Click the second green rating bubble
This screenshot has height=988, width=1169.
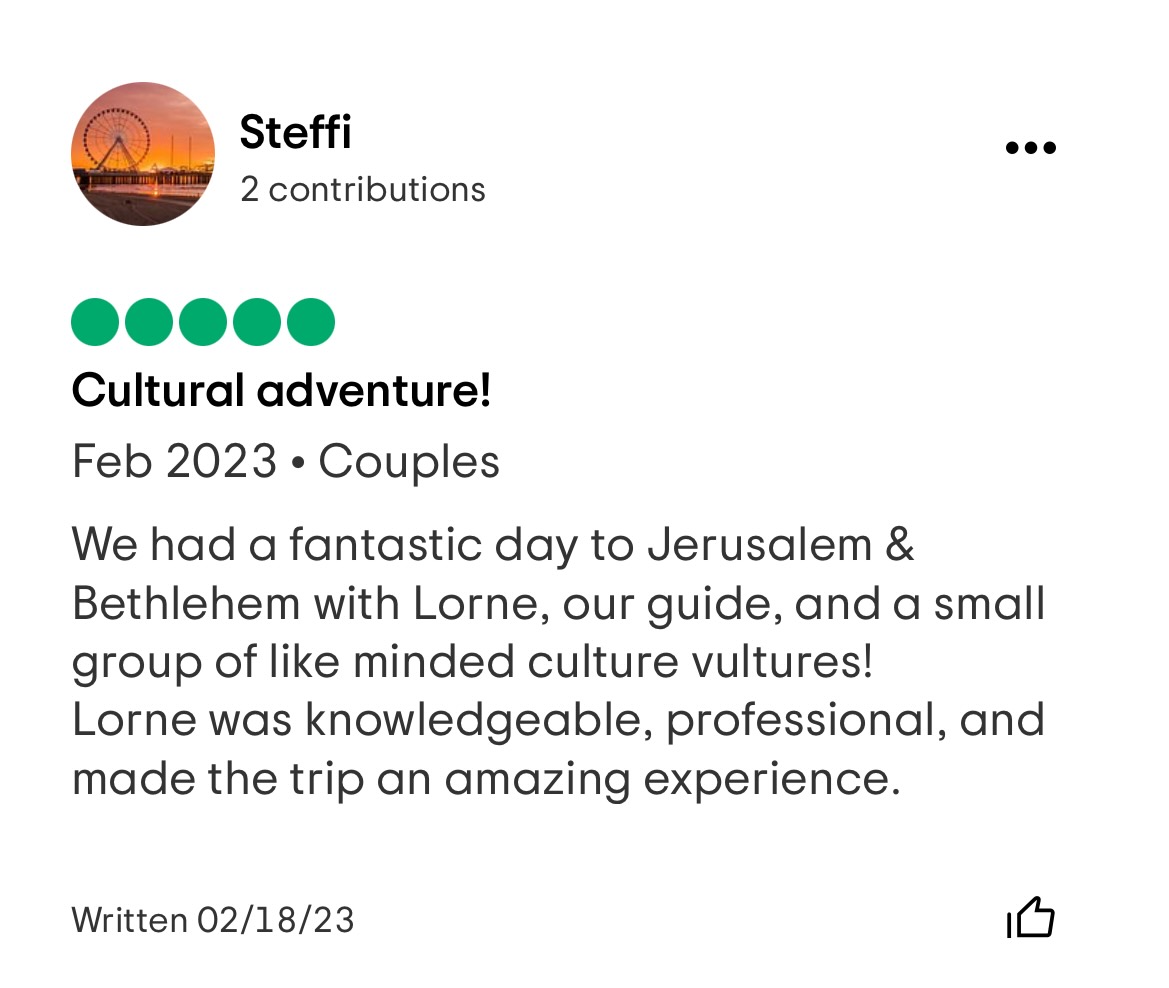(x=149, y=322)
